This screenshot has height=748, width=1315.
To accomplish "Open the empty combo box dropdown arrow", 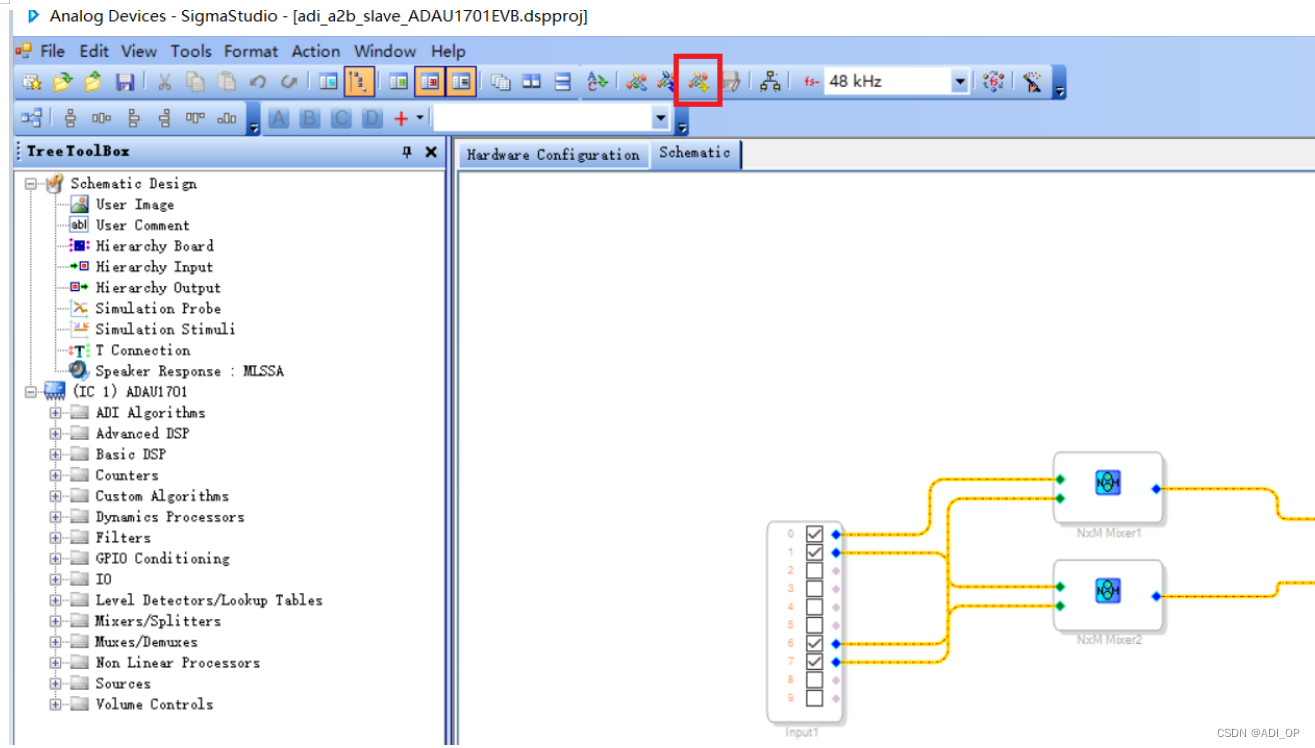I will click(x=660, y=119).
